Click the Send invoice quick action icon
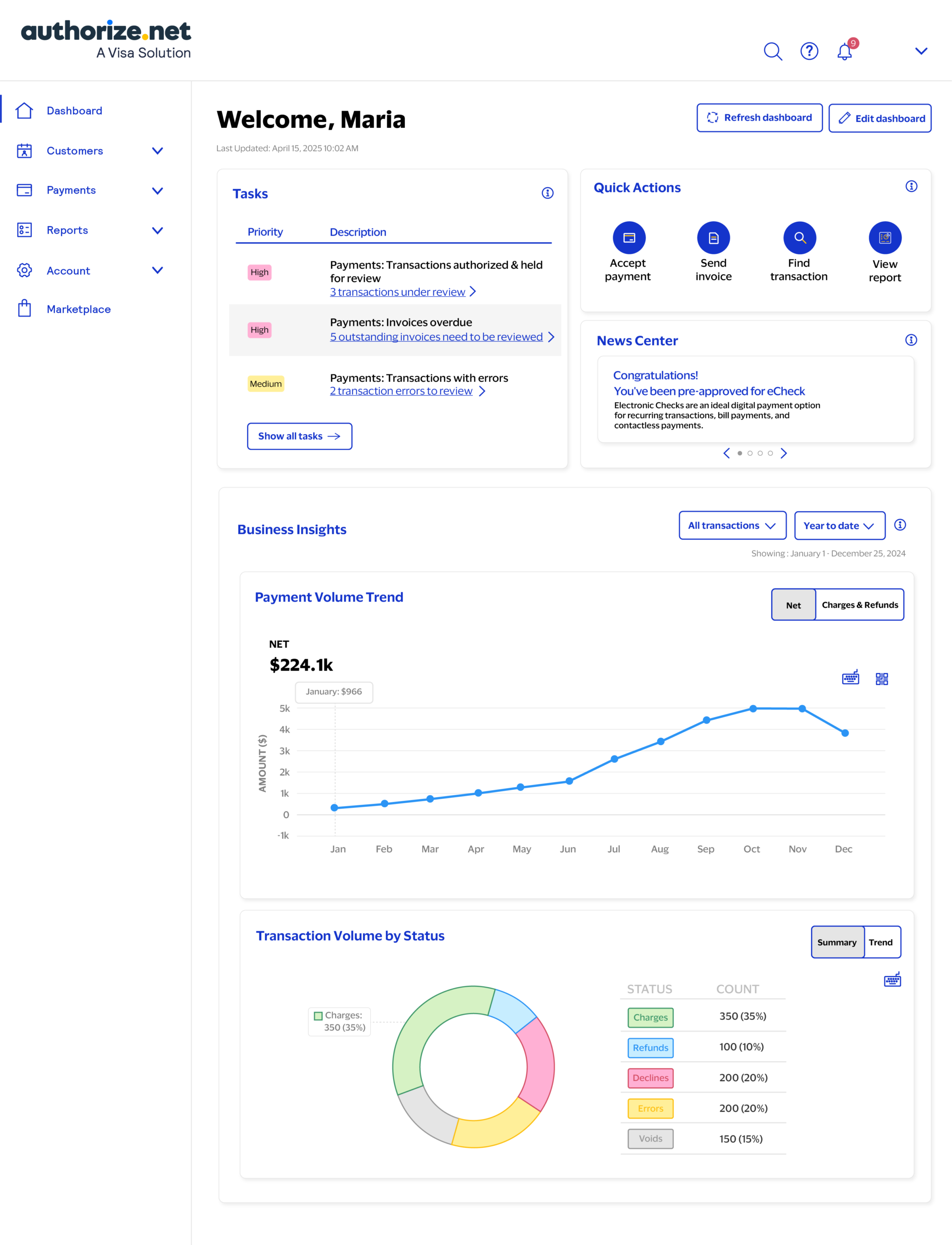Screen dimensions: 952x1245 (714, 237)
